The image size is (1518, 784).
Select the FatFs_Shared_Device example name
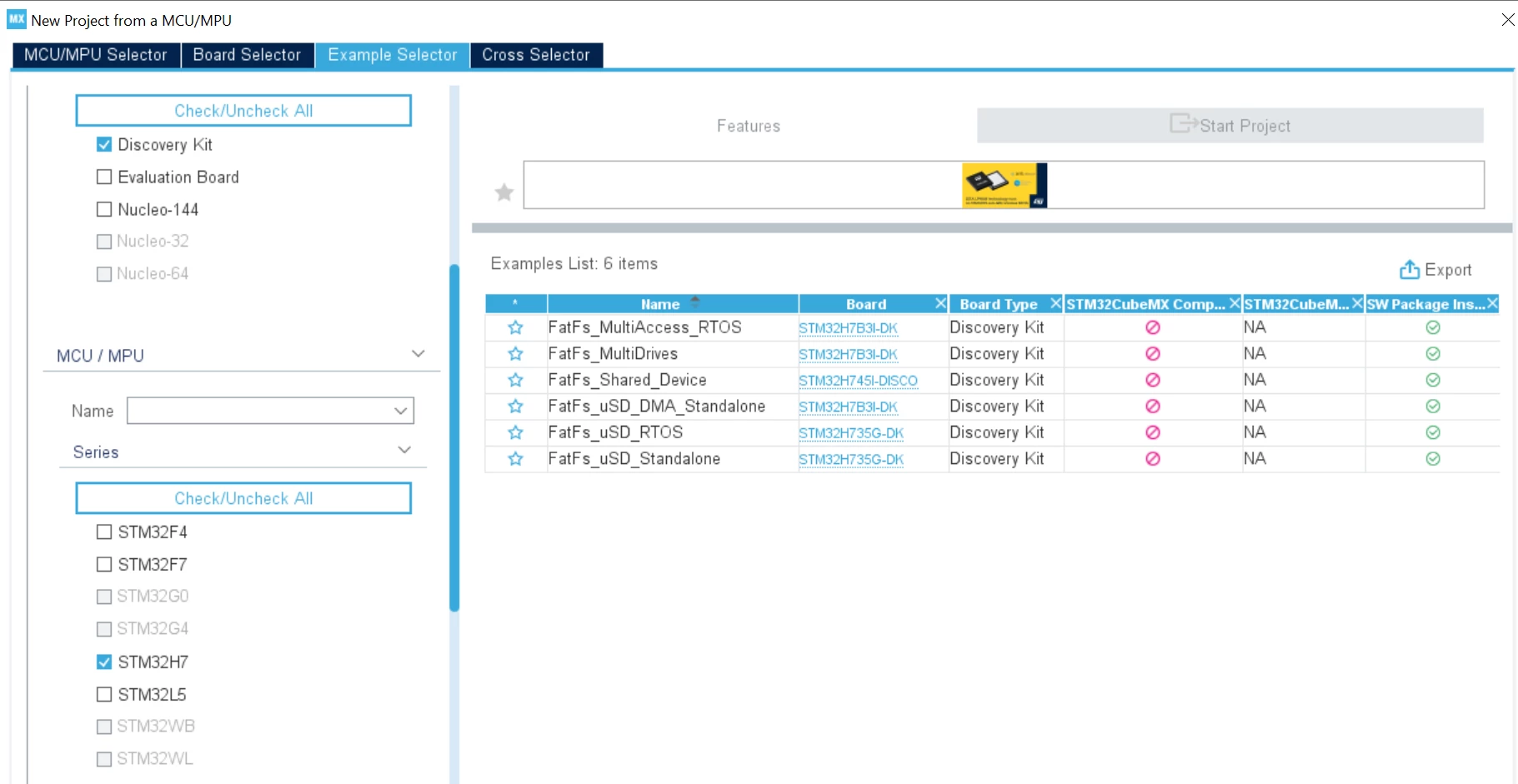click(x=627, y=380)
